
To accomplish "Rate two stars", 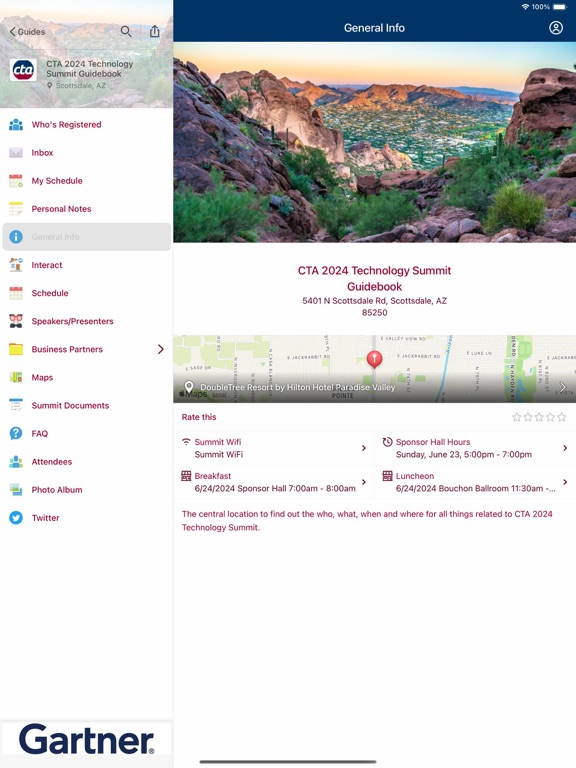I will tap(528, 417).
